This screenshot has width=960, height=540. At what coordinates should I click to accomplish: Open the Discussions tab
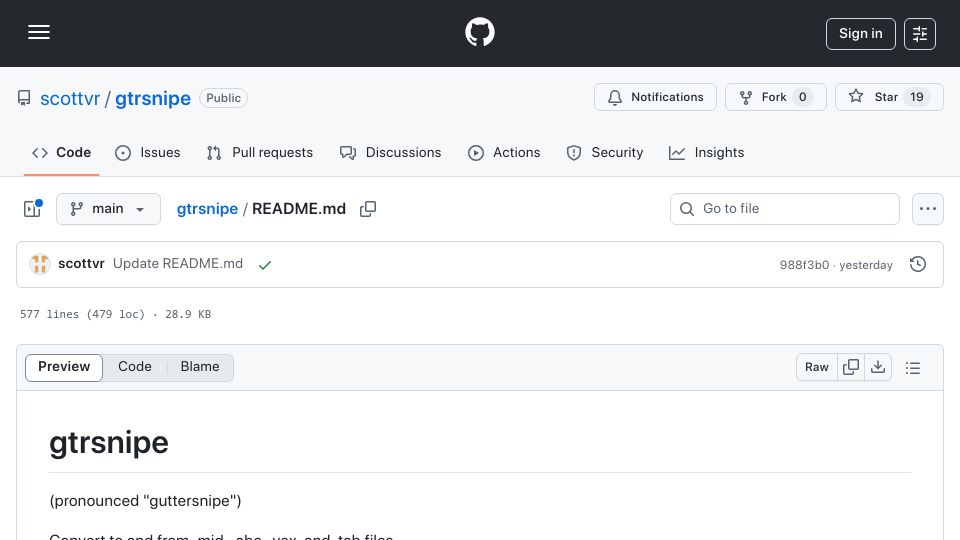pyautogui.click(x=391, y=152)
